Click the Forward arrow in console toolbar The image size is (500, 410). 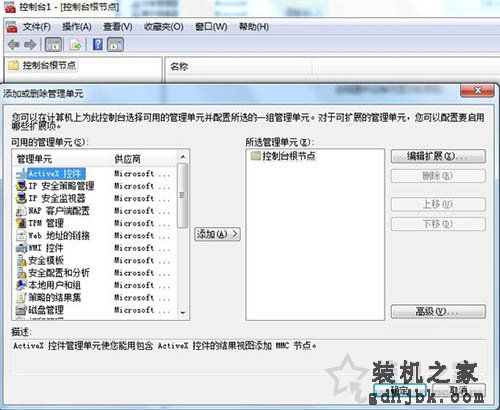click(30, 44)
